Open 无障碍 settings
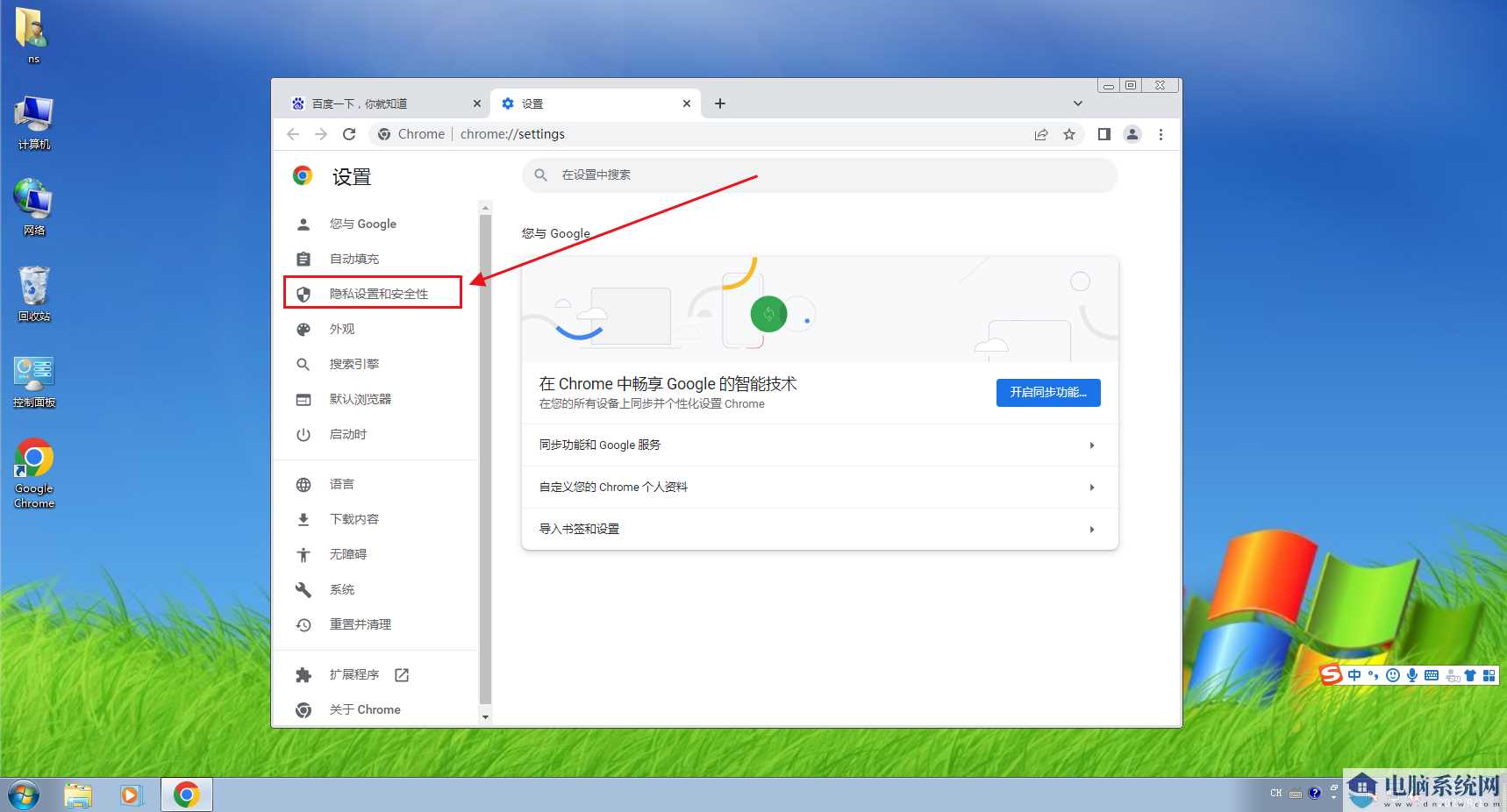 coord(347,554)
